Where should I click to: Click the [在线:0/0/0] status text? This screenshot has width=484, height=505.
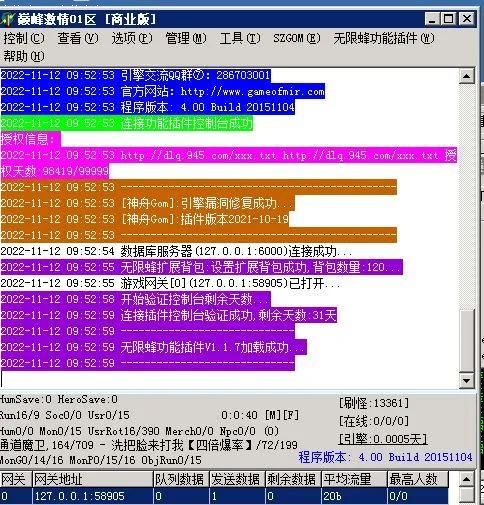374,421
